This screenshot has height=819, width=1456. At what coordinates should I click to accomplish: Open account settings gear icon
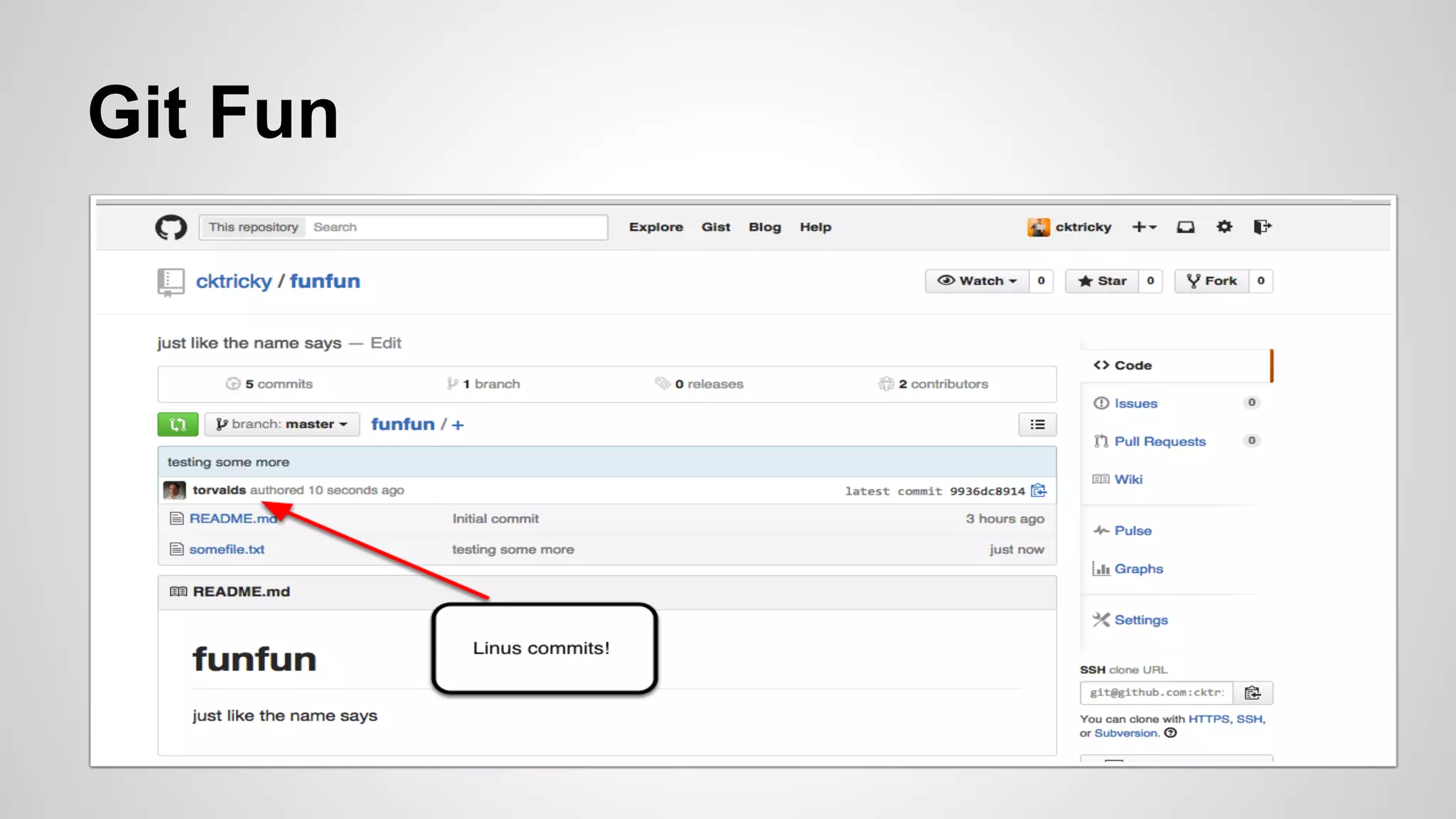[1224, 227]
